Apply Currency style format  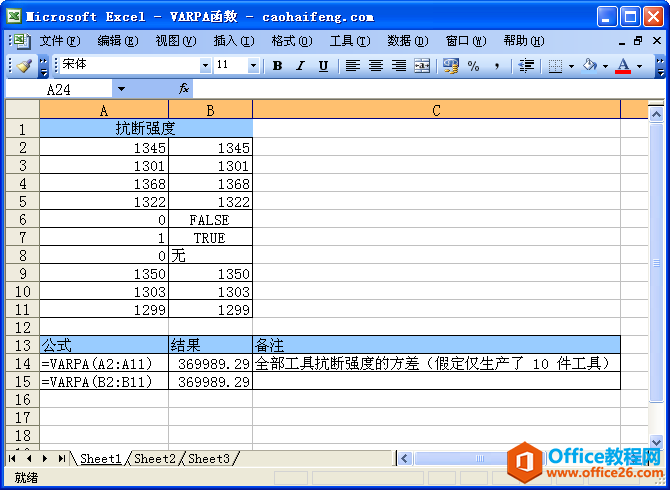pyautogui.click(x=451, y=66)
